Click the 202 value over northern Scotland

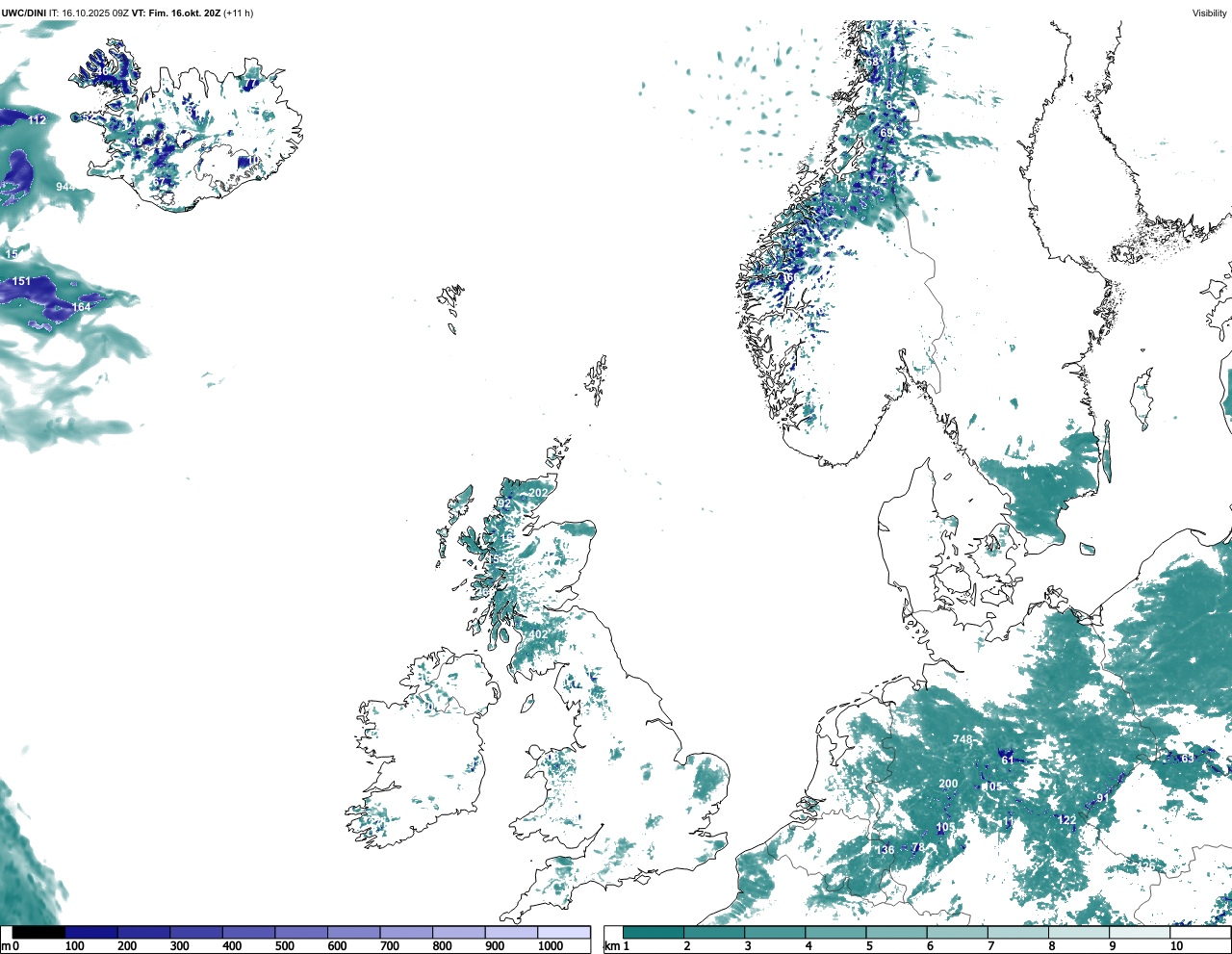pos(538,493)
